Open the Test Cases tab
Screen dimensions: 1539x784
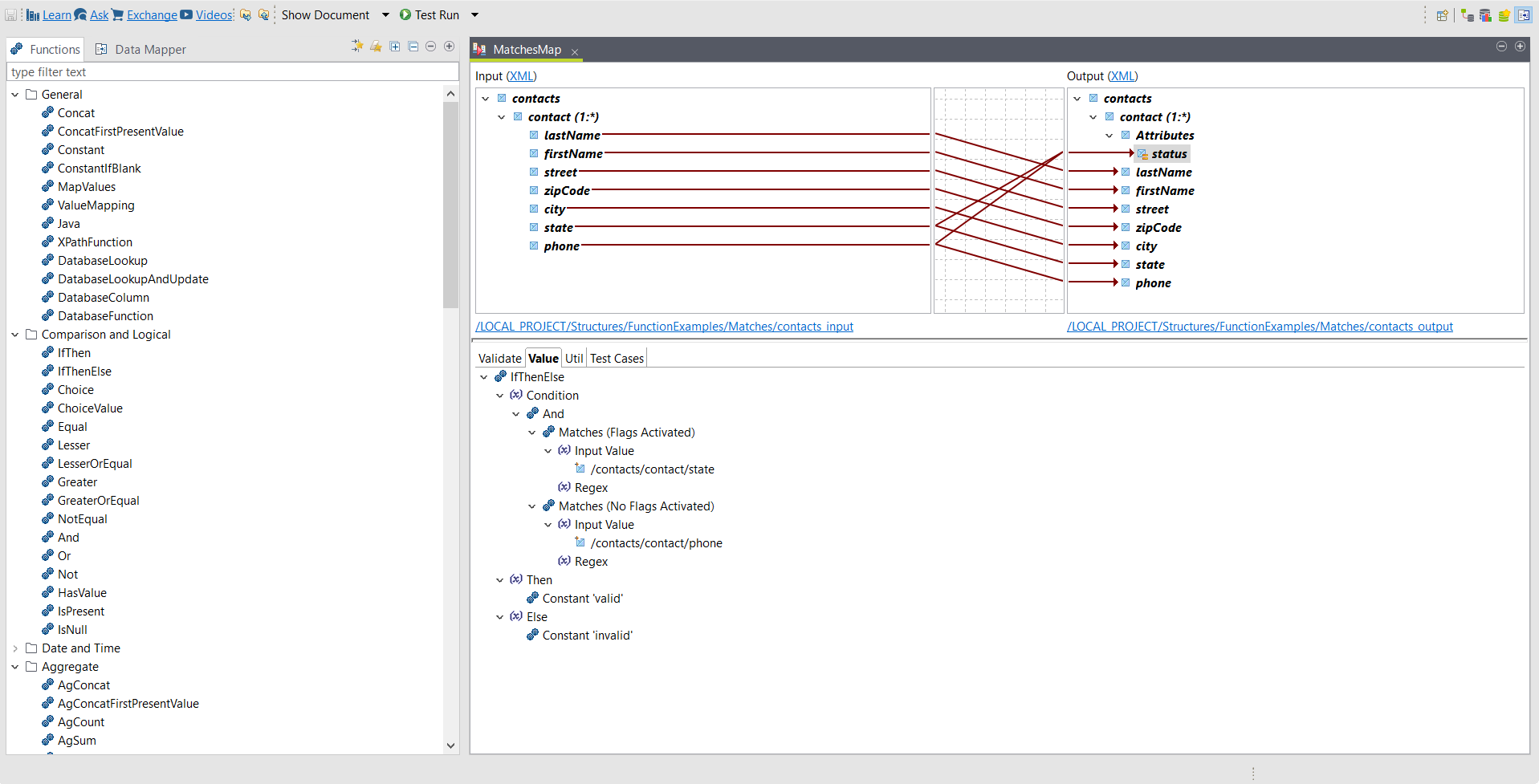617,359
